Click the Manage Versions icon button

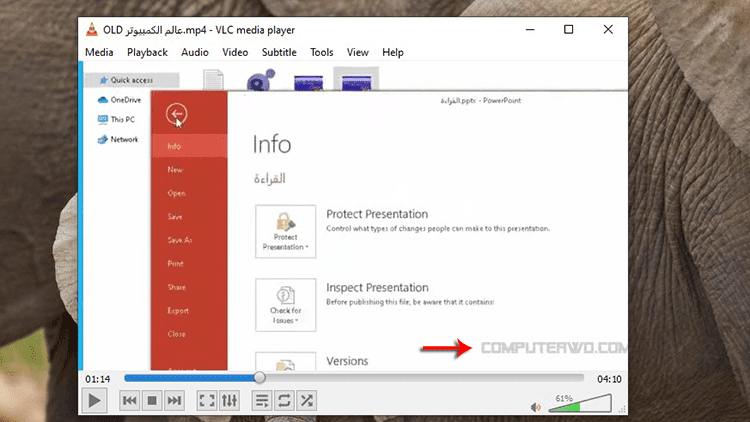coord(286,361)
